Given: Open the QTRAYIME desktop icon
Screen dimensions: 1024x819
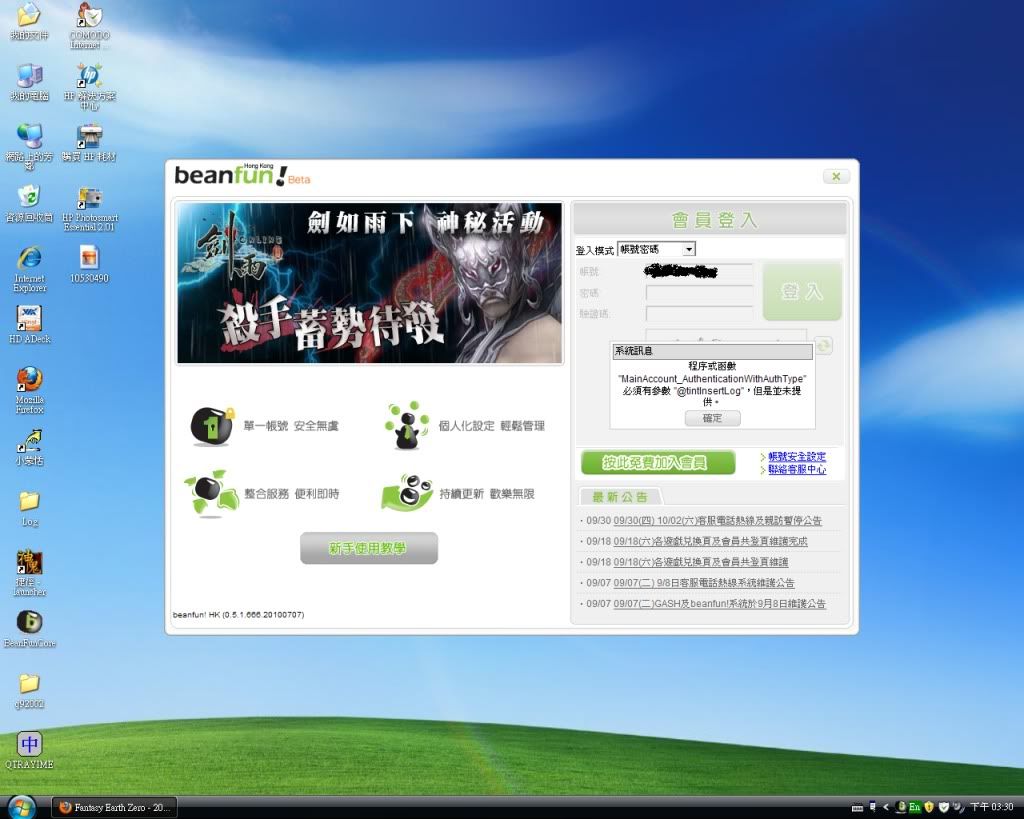Looking at the screenshot, I should click(x=29, y=750).
